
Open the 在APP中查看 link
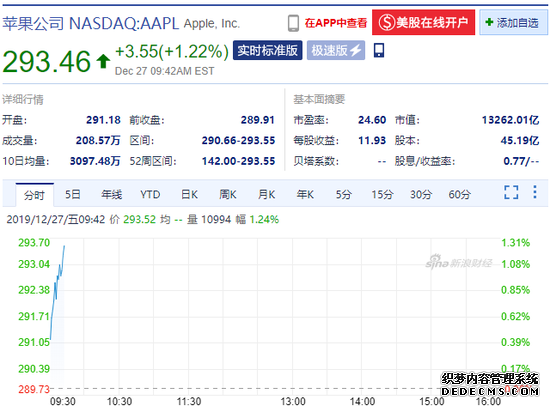336,23
